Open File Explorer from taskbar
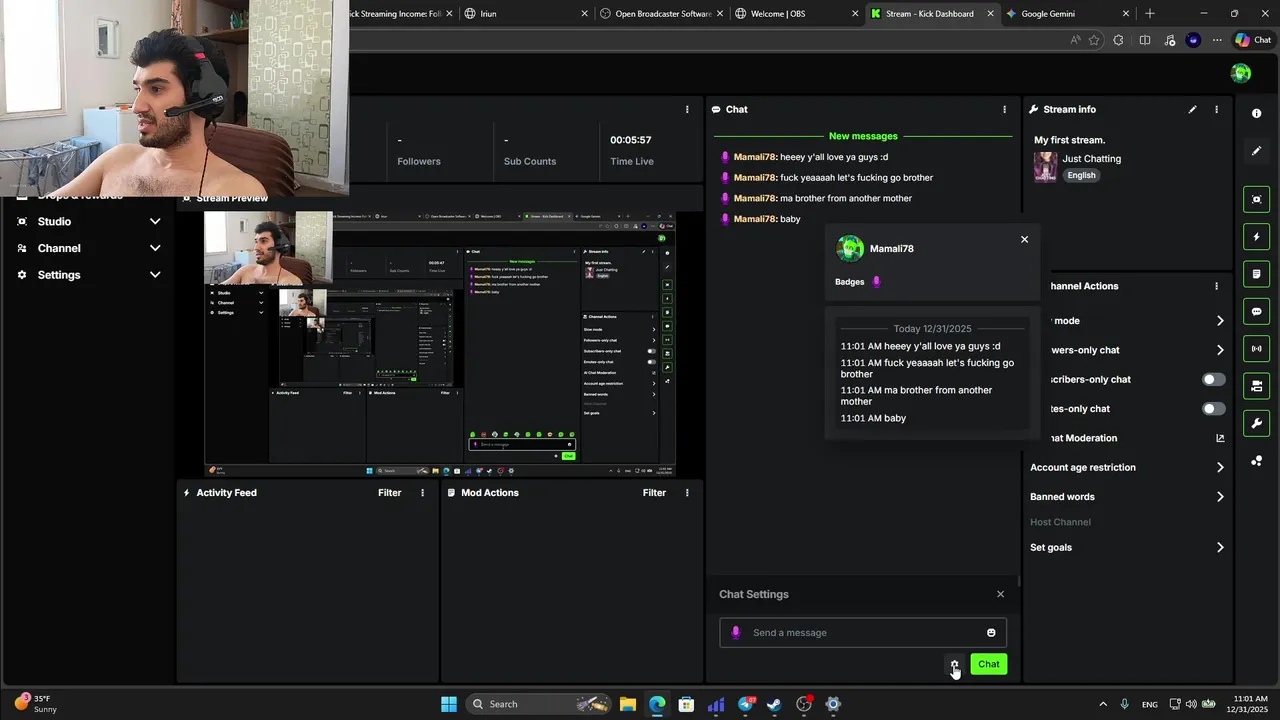The width and height of the screenshot is (1280, 720). [x=627, y=704]
